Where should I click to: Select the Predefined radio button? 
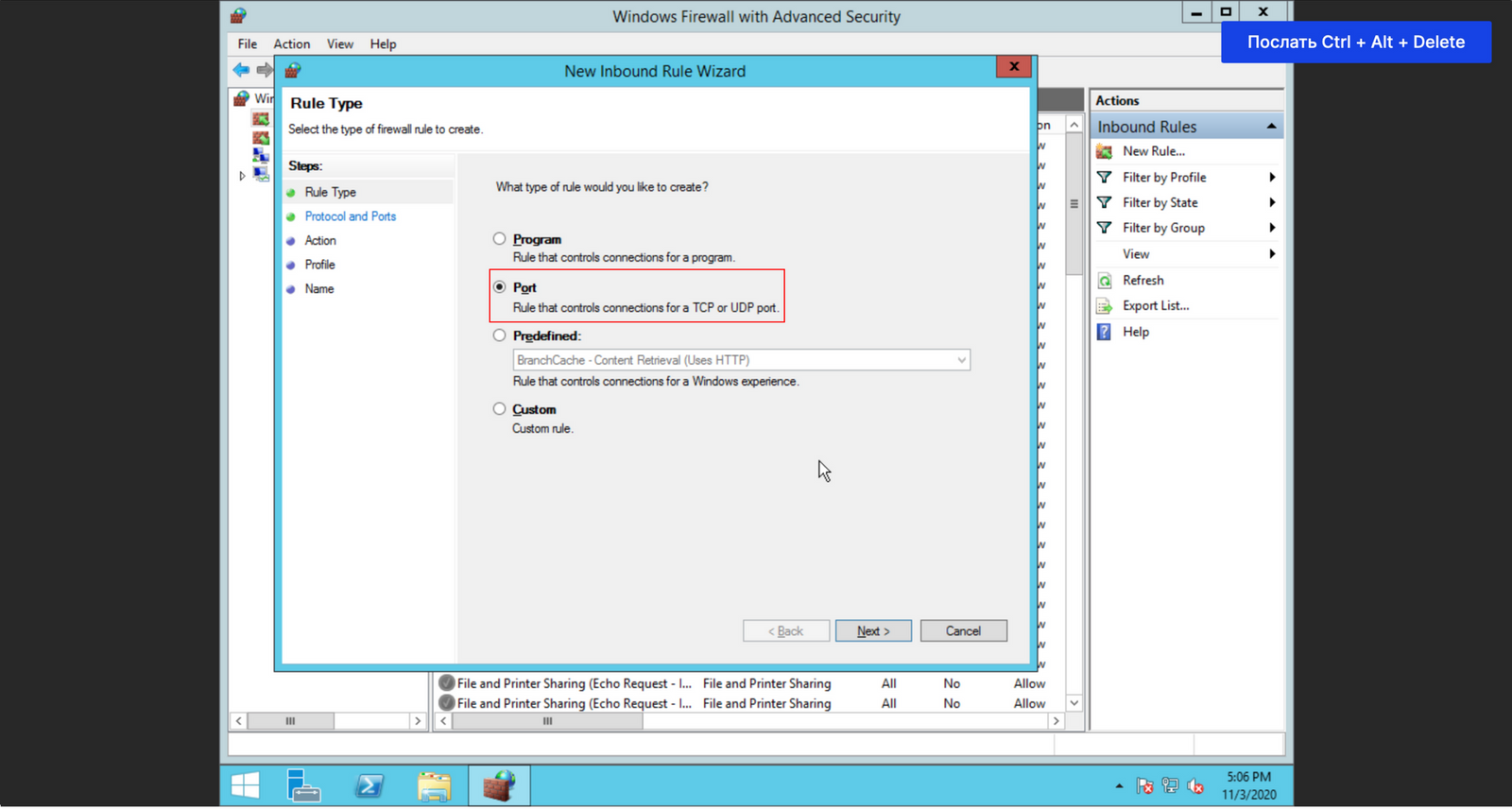[x=499, y=336]
